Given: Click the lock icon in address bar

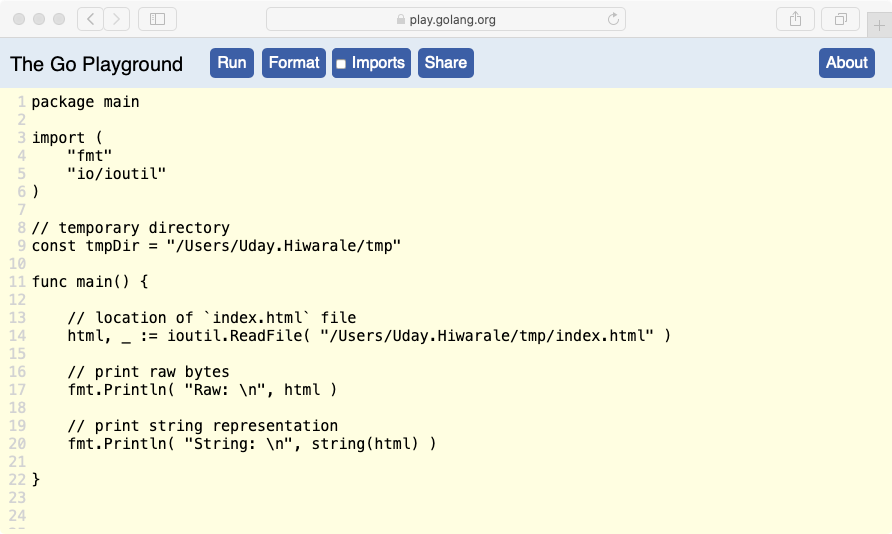Looking at the screenshot, I should [400, 19].
